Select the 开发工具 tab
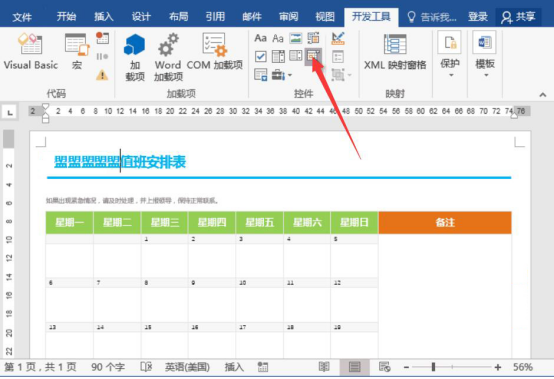 tap(371, 17)
